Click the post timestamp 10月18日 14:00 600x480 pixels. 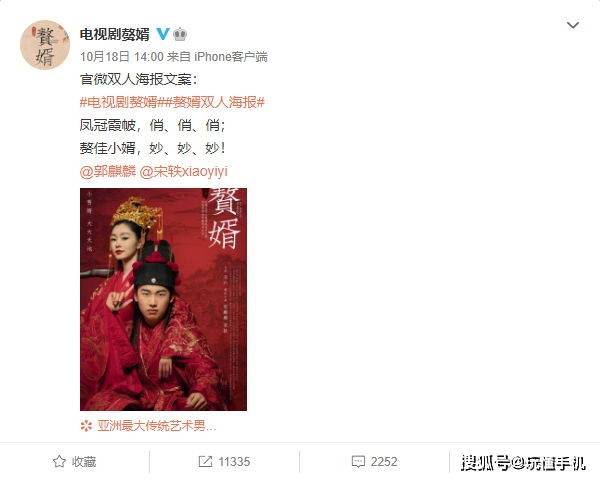coord(122,57)
